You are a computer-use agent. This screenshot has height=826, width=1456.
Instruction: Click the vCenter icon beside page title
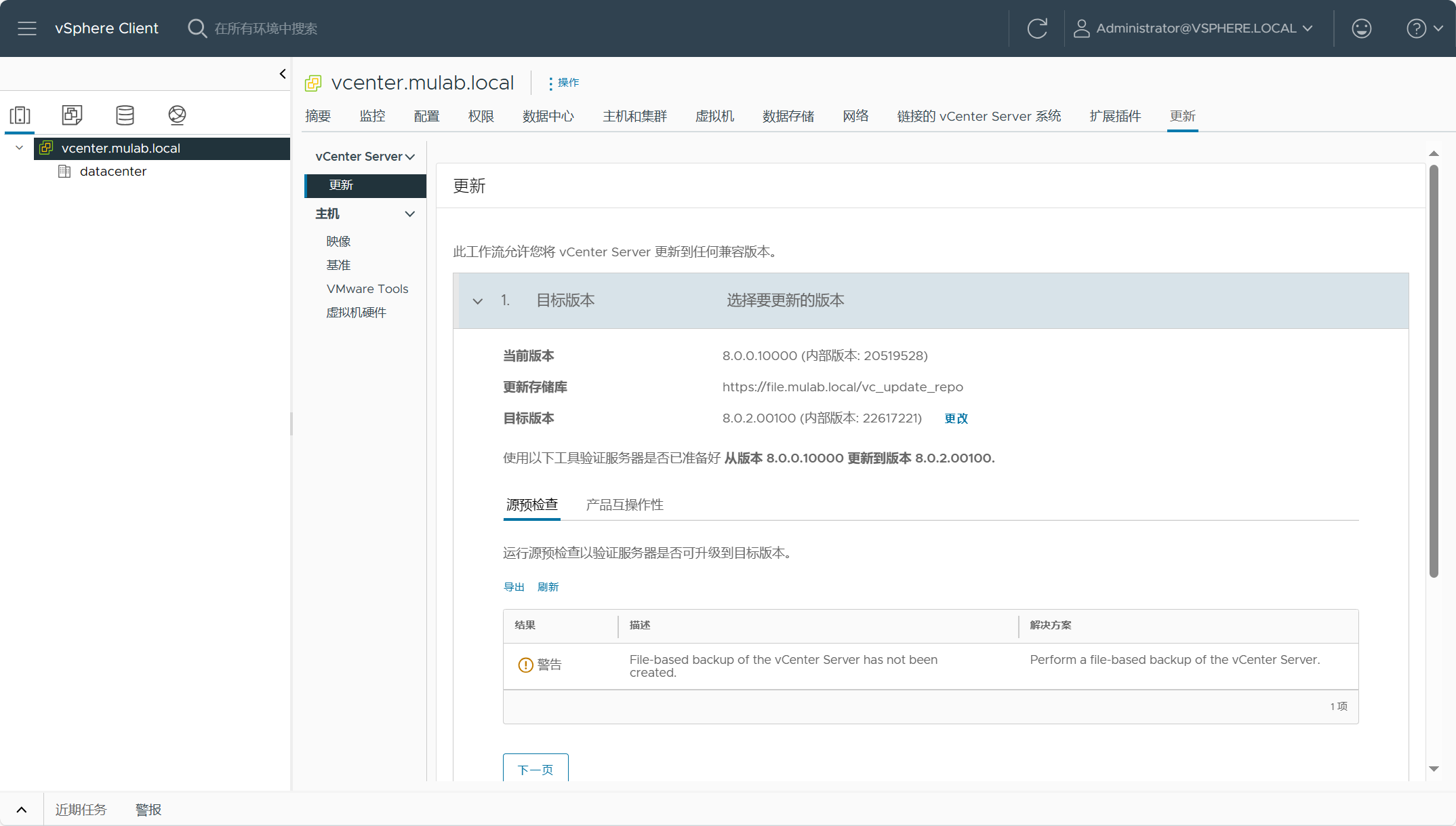pyautogui.click(x=313, y=83)
